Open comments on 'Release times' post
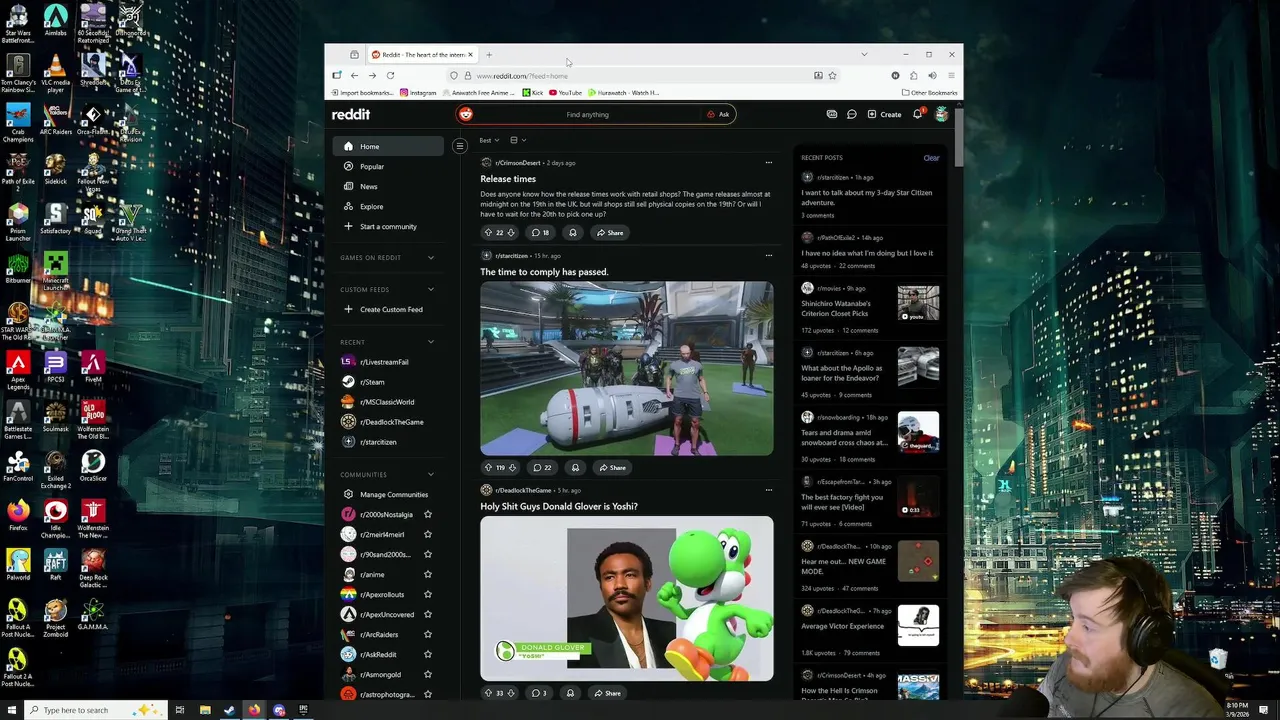This screenshot has width=1280, height=720. pyautogui.click(x=540, y=232)
